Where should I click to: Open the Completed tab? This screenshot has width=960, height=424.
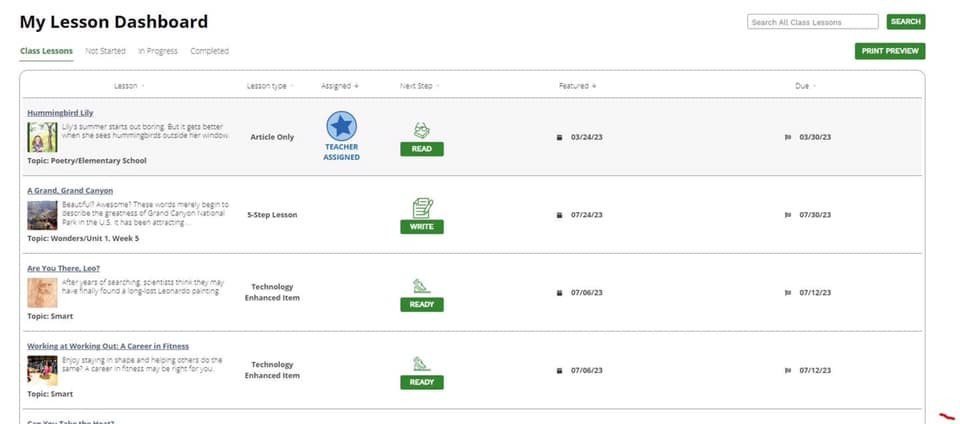(209, 51)
